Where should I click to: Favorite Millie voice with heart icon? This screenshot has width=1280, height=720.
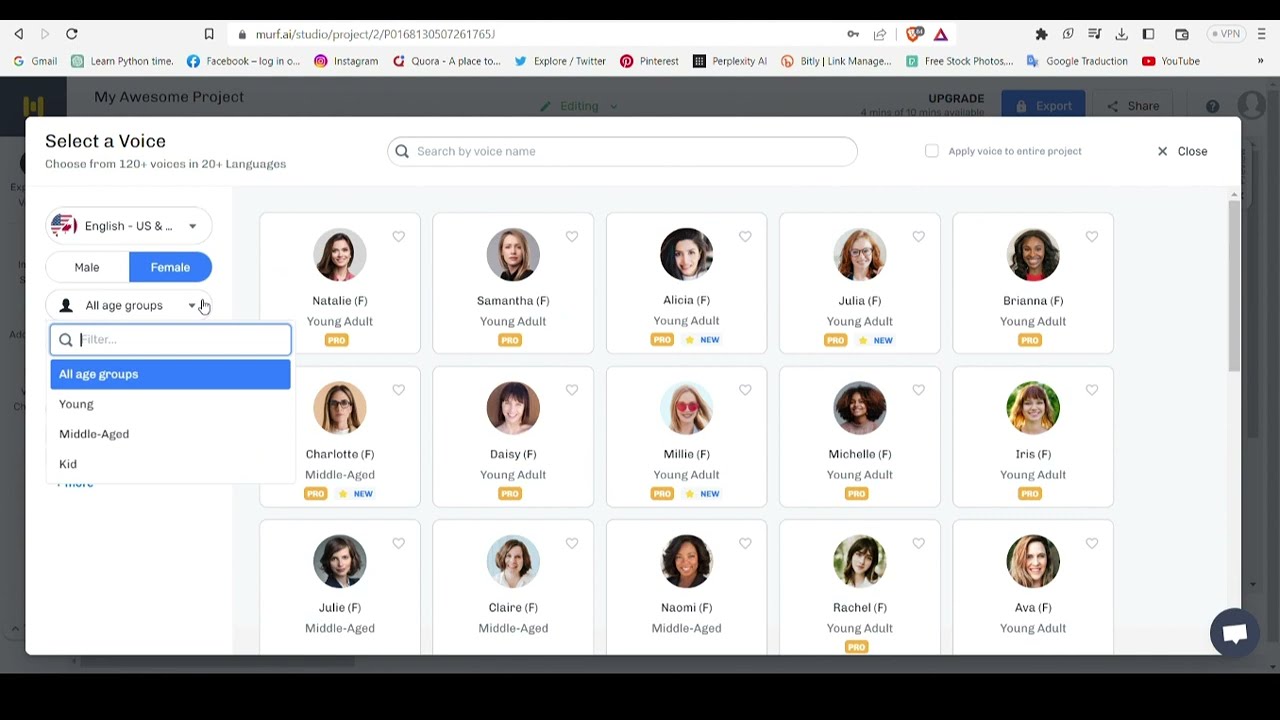[x=745, y=390]
